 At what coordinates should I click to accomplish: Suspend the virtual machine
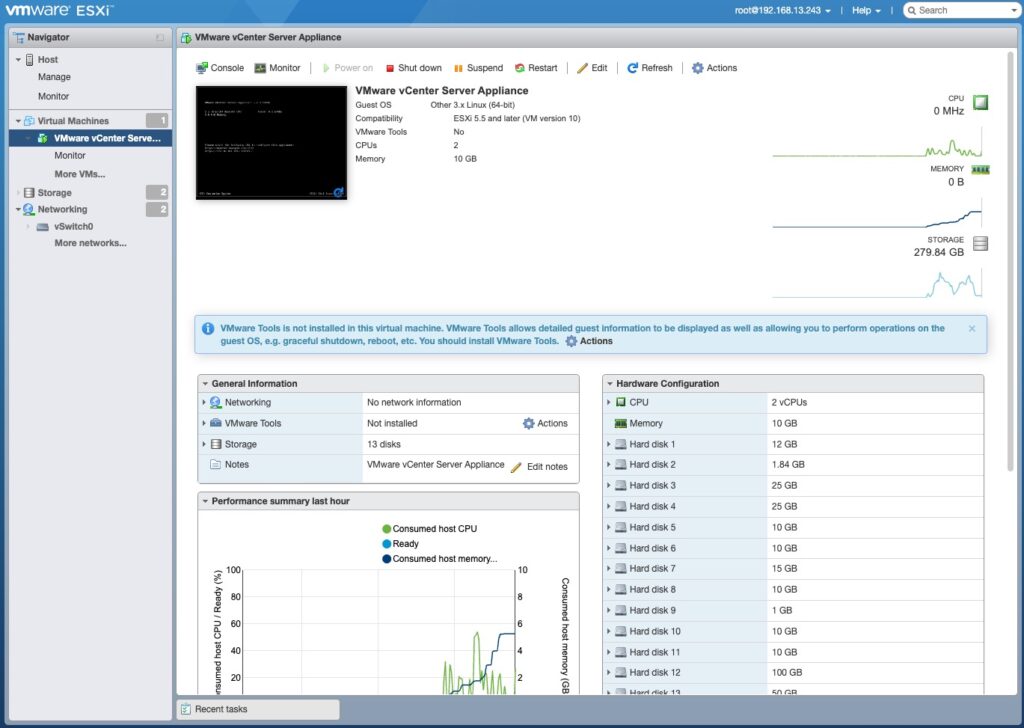[x=478, y=68]
